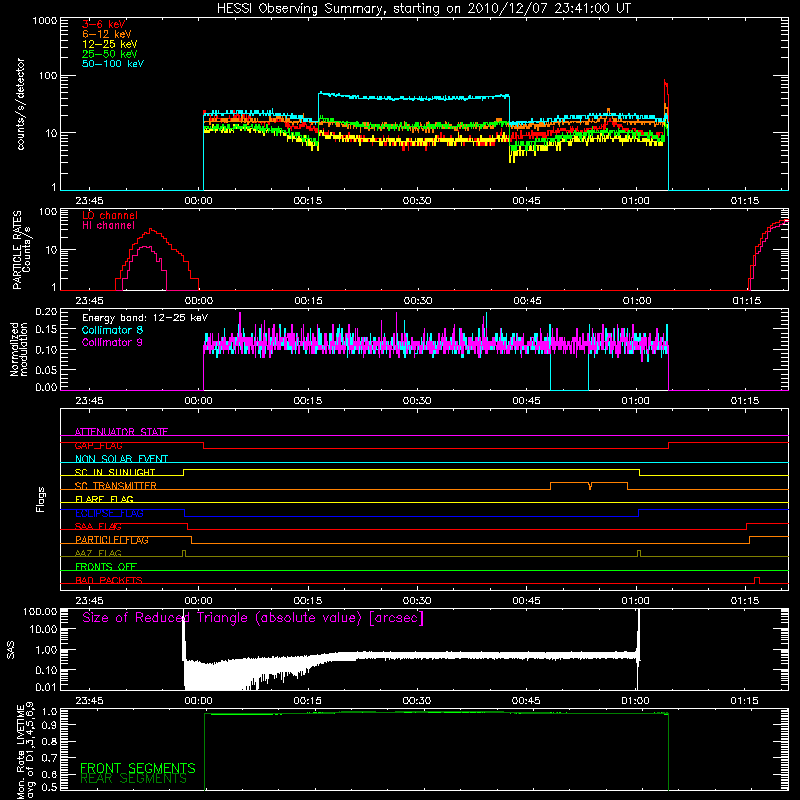Viewport: 800px width, 800px height.
Task: Click the Normalized modulation axis label
Action: point(19,349)
